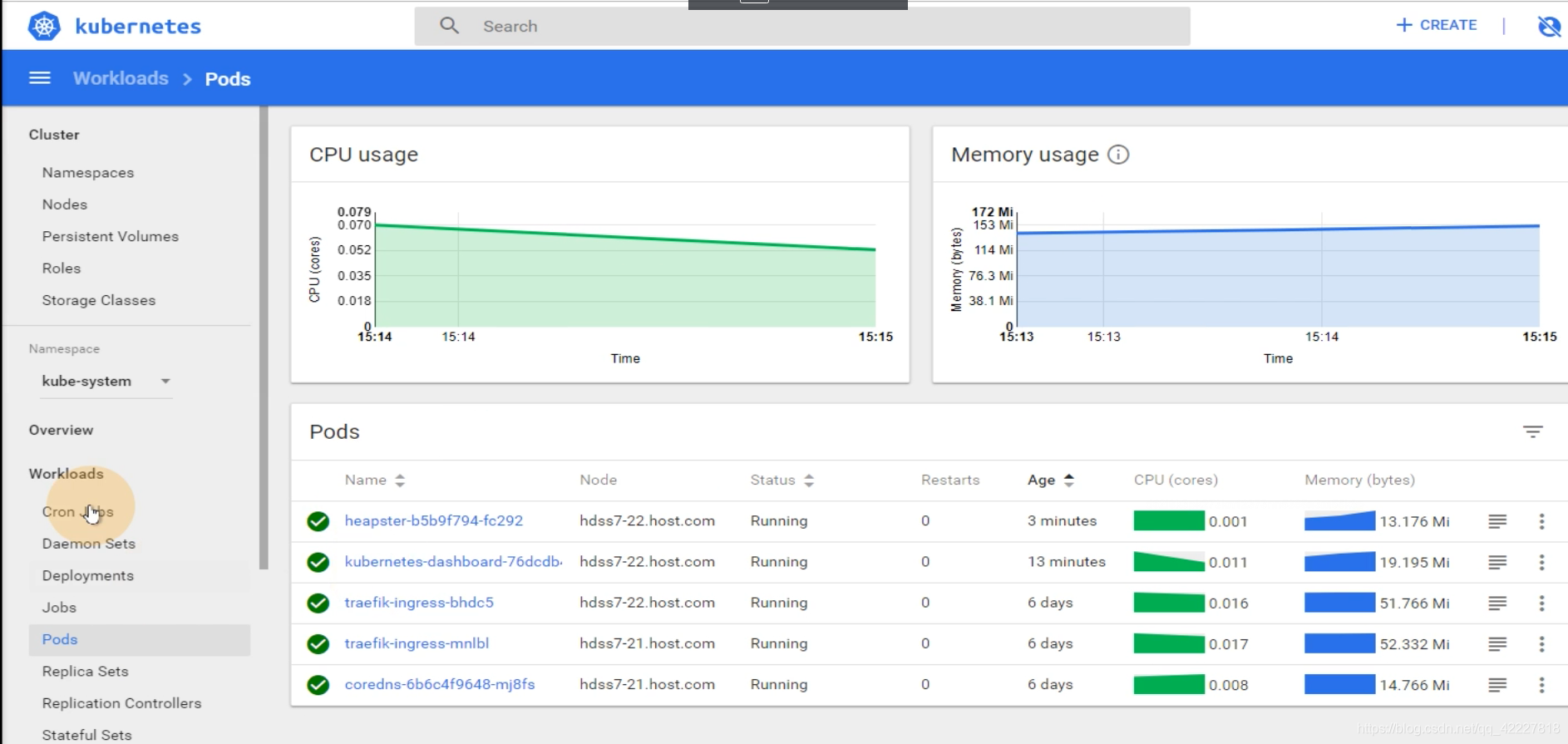The image size is (1568, 744).
Task: Open Replication Controllers in sidebar
Action: pos(122,703)
